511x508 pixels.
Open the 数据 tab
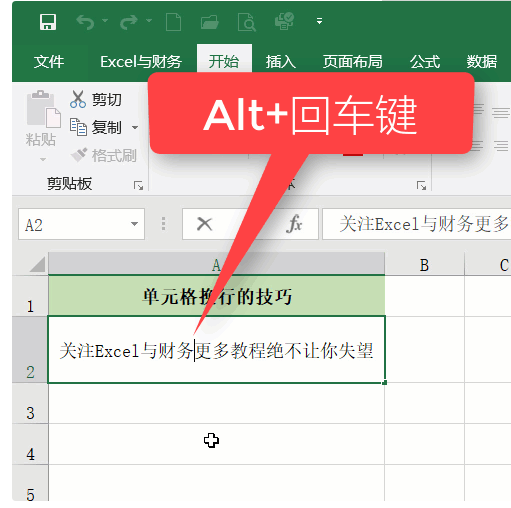click(x=482, y=62)
